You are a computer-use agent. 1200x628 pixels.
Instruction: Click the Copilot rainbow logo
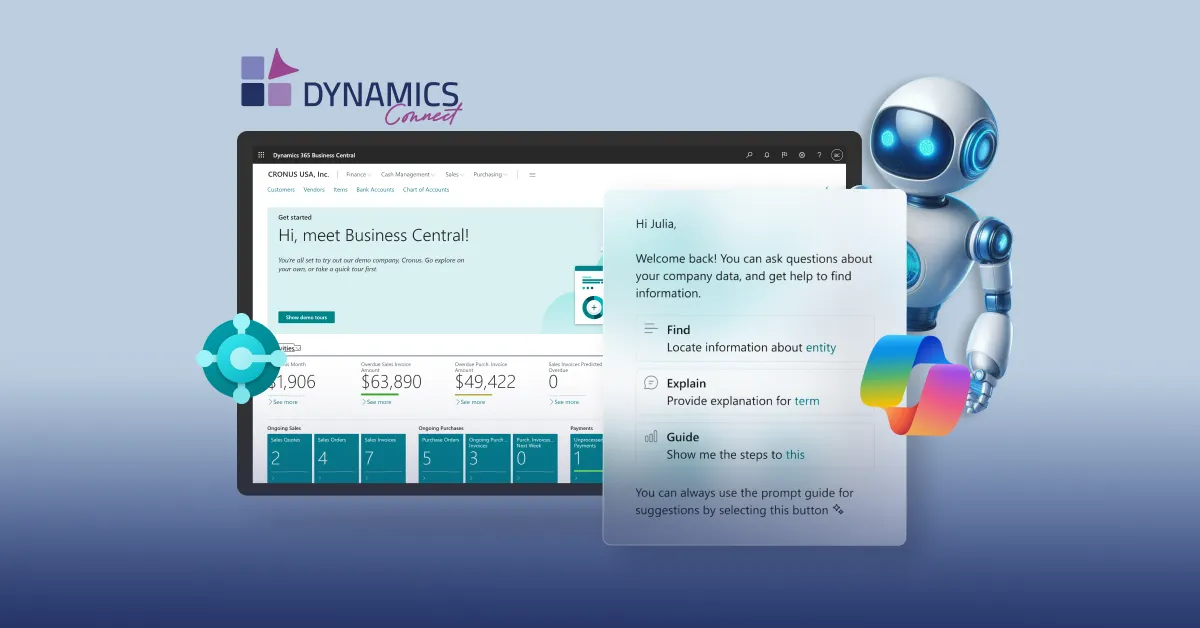tap(914, 385)
